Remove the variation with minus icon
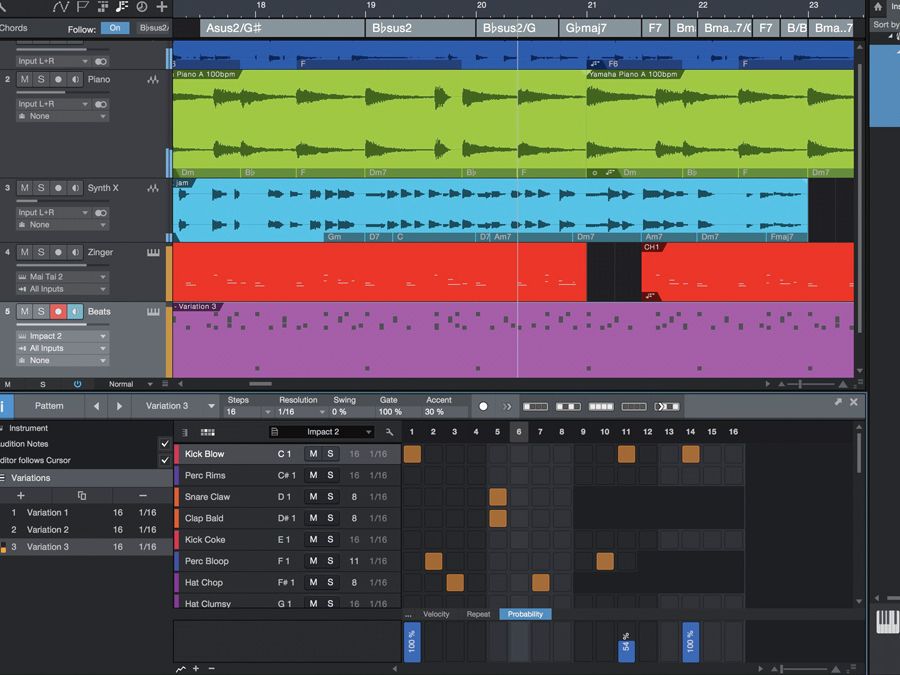The image size is (900, 675). pos(143,495)
